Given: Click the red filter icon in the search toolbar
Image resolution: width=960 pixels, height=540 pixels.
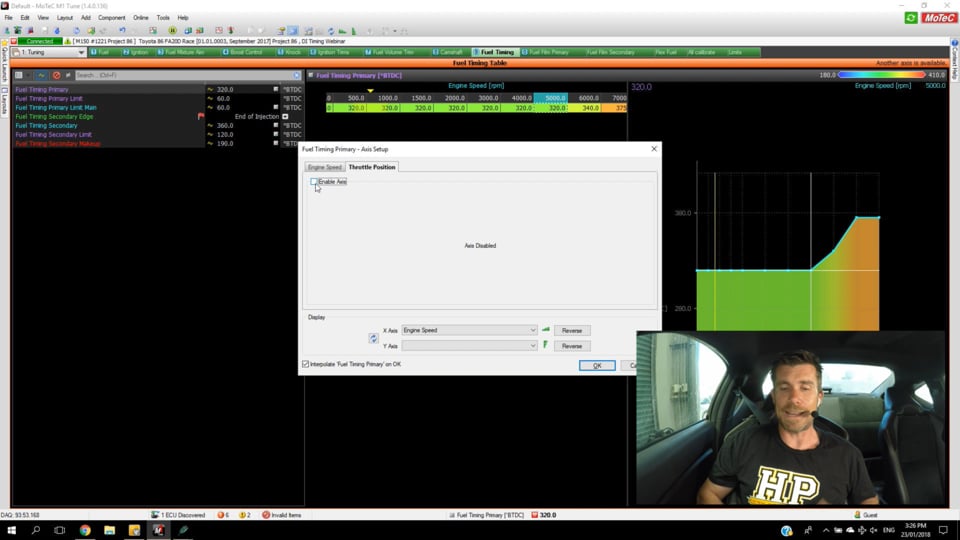Looking at the screenshot, I should [x=56, y=75].
